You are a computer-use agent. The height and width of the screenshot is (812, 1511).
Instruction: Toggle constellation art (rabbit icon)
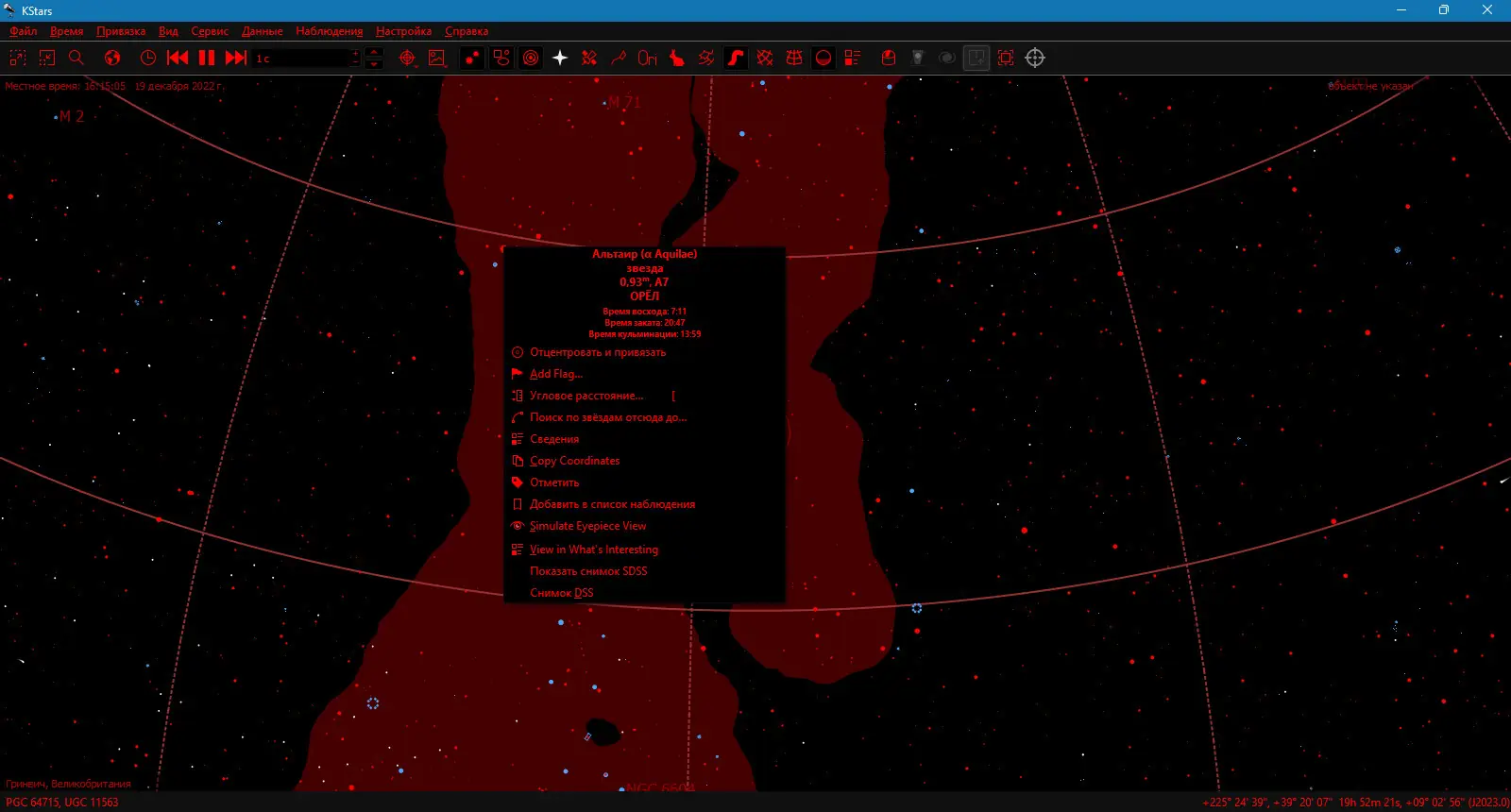(x=677, y=58)
